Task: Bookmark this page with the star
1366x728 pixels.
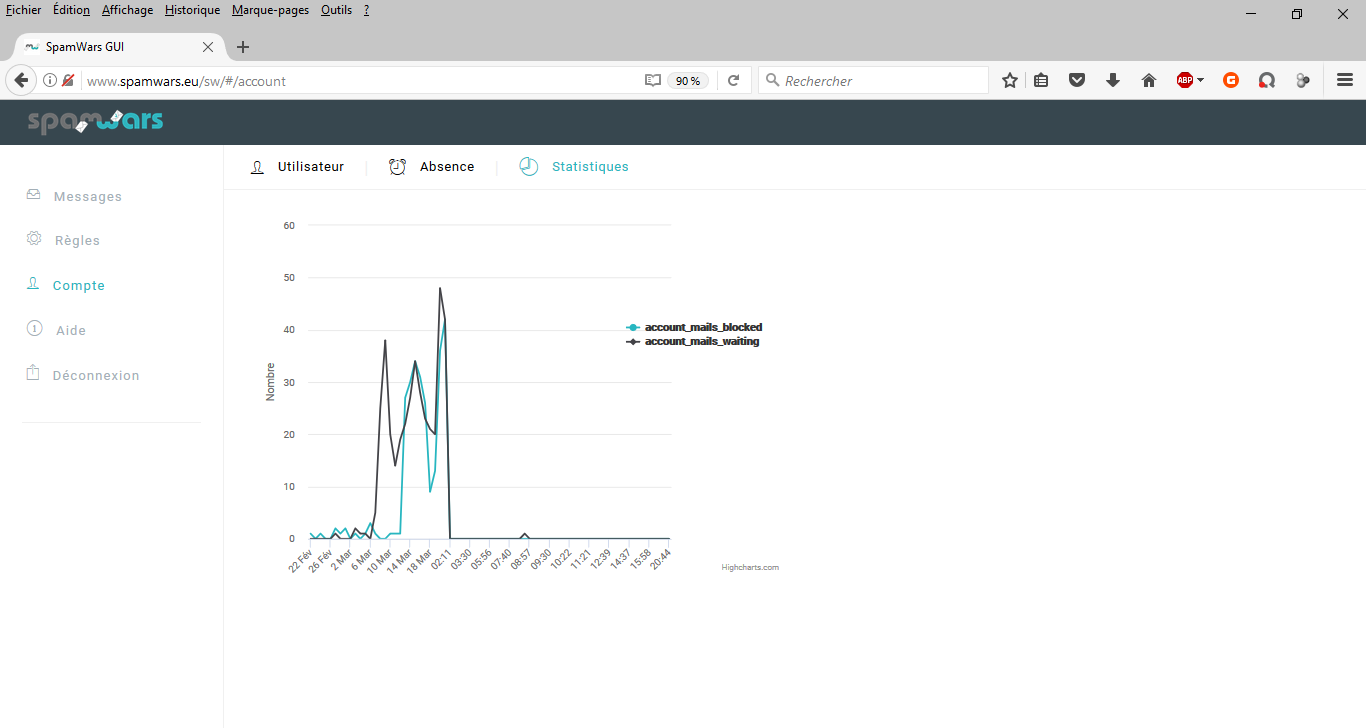Action: (x=1010, y=80)
